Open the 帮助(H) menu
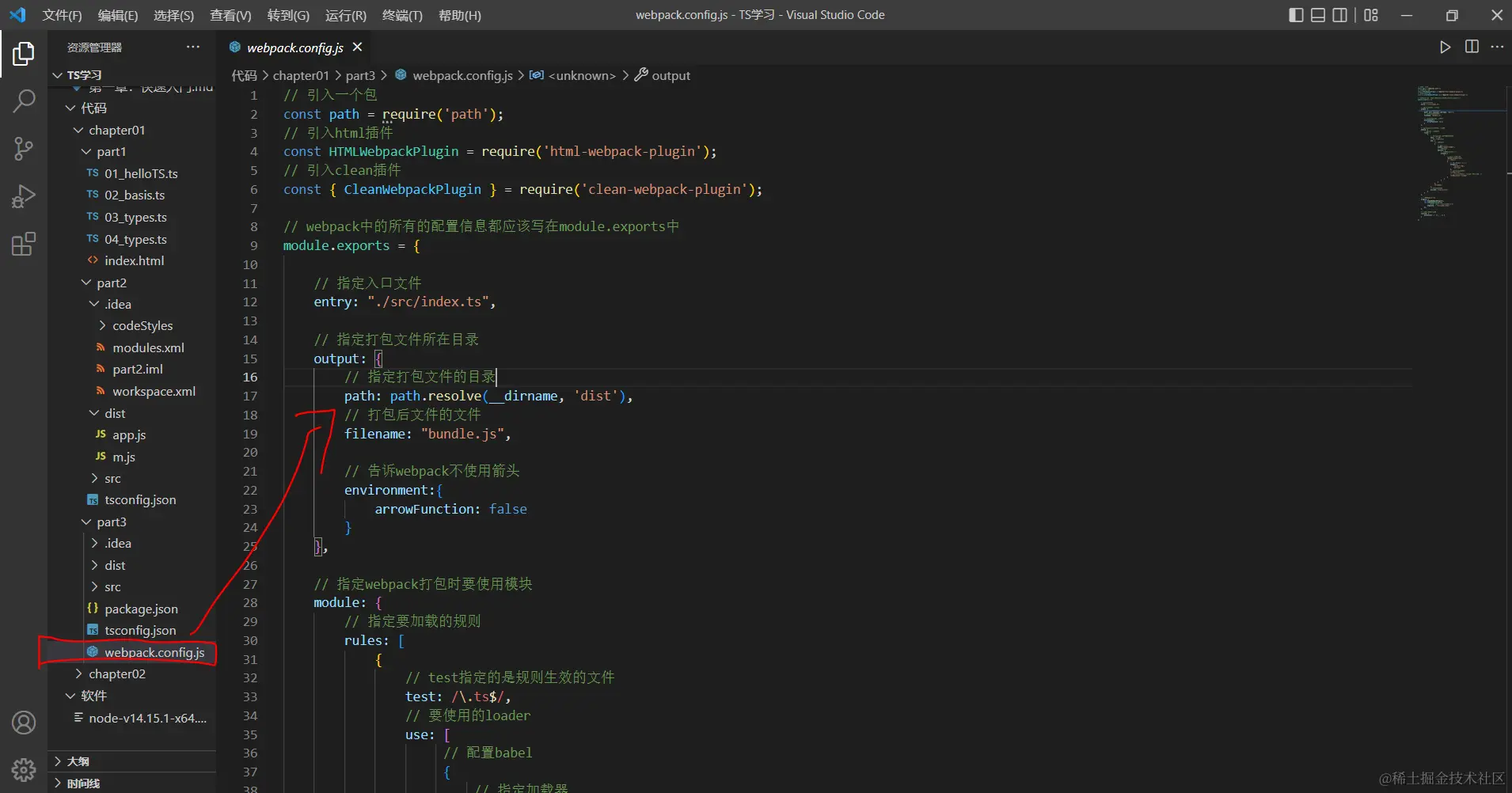The image size is (1512, 793). click(x=459, y=15)
